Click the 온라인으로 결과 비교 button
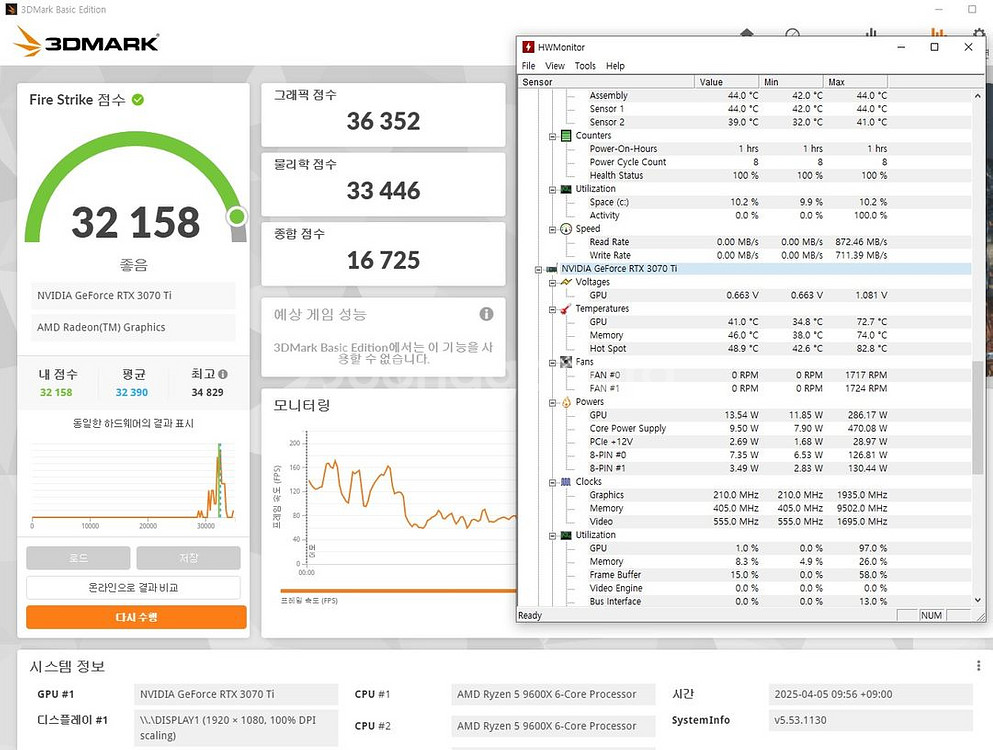Image resolution: width=993 pixels, height=750 pixels. point(133,587)
